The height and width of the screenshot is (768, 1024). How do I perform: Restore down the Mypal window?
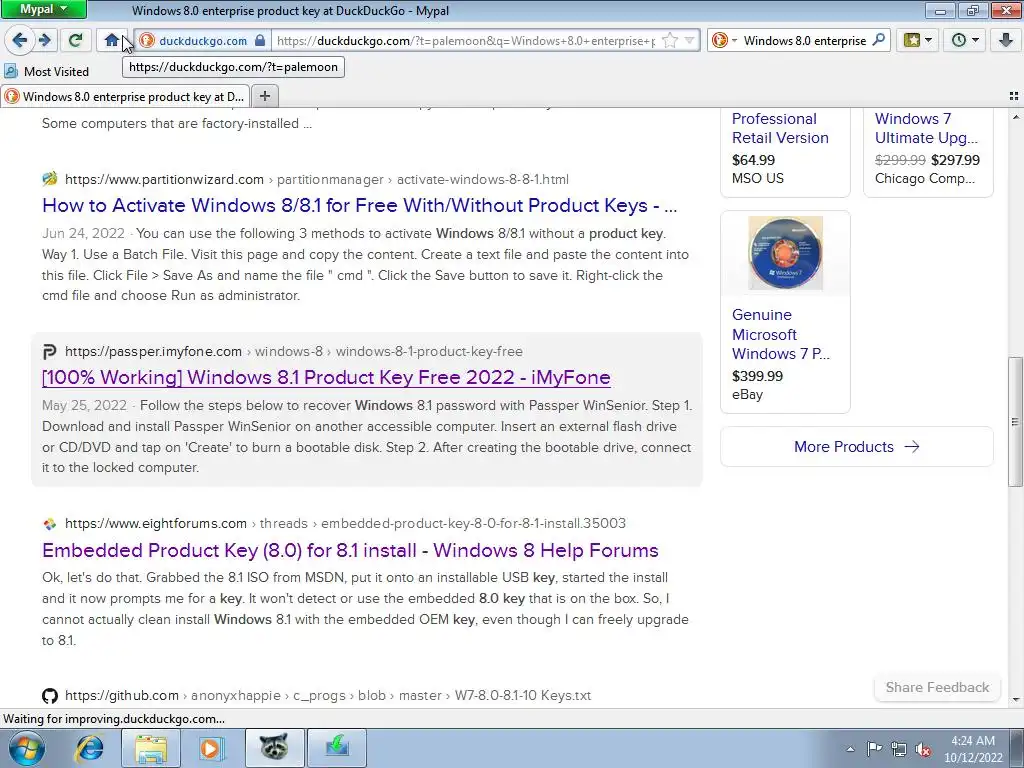(972, 10)
